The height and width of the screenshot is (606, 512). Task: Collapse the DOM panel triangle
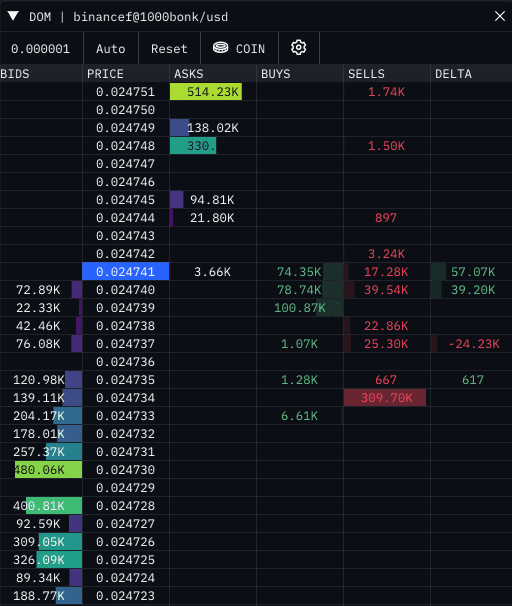click(13, 16)
